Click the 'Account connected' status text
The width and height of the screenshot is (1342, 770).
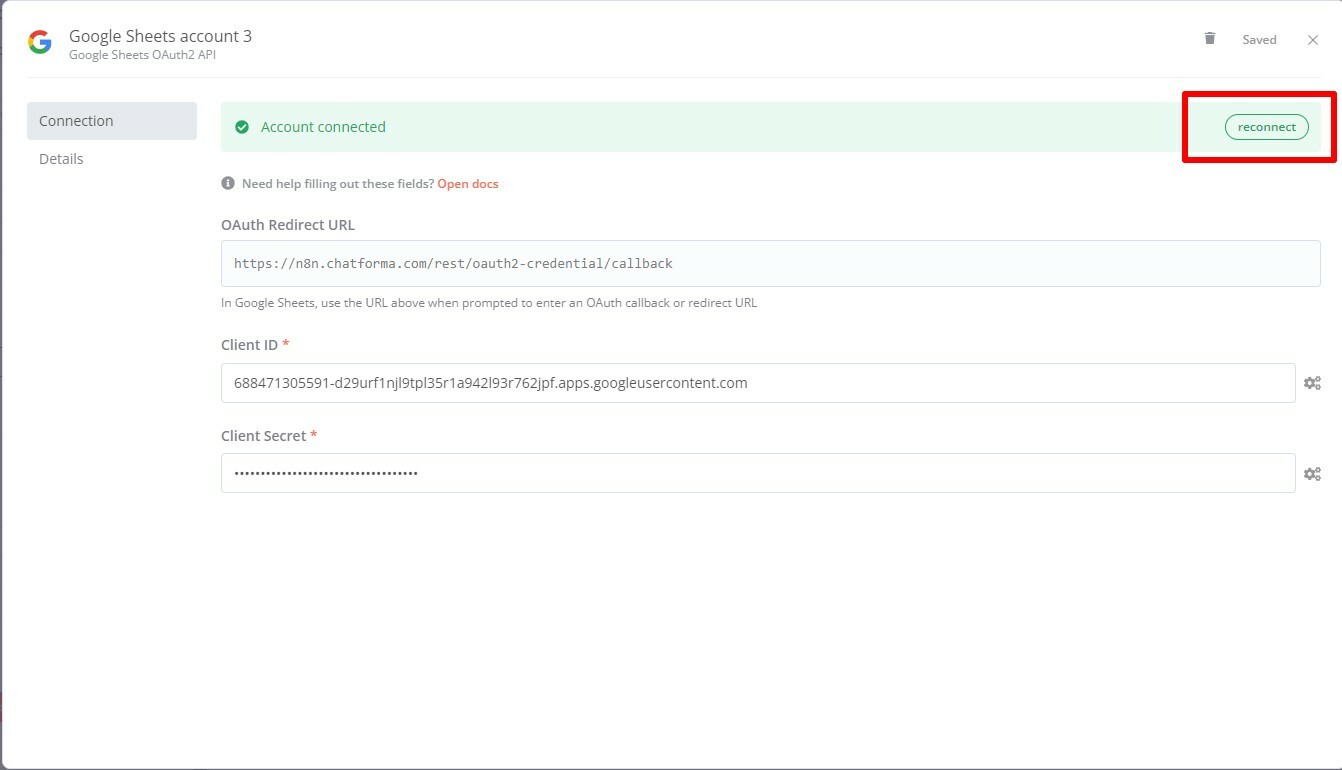pyautogui.click(x=323, y=127)
